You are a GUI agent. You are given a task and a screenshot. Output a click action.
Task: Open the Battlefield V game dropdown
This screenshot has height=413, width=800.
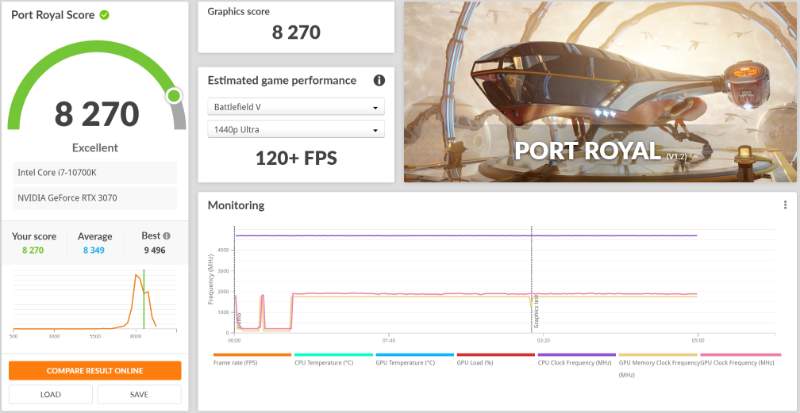pyautogui.click(x=296, y=107)
